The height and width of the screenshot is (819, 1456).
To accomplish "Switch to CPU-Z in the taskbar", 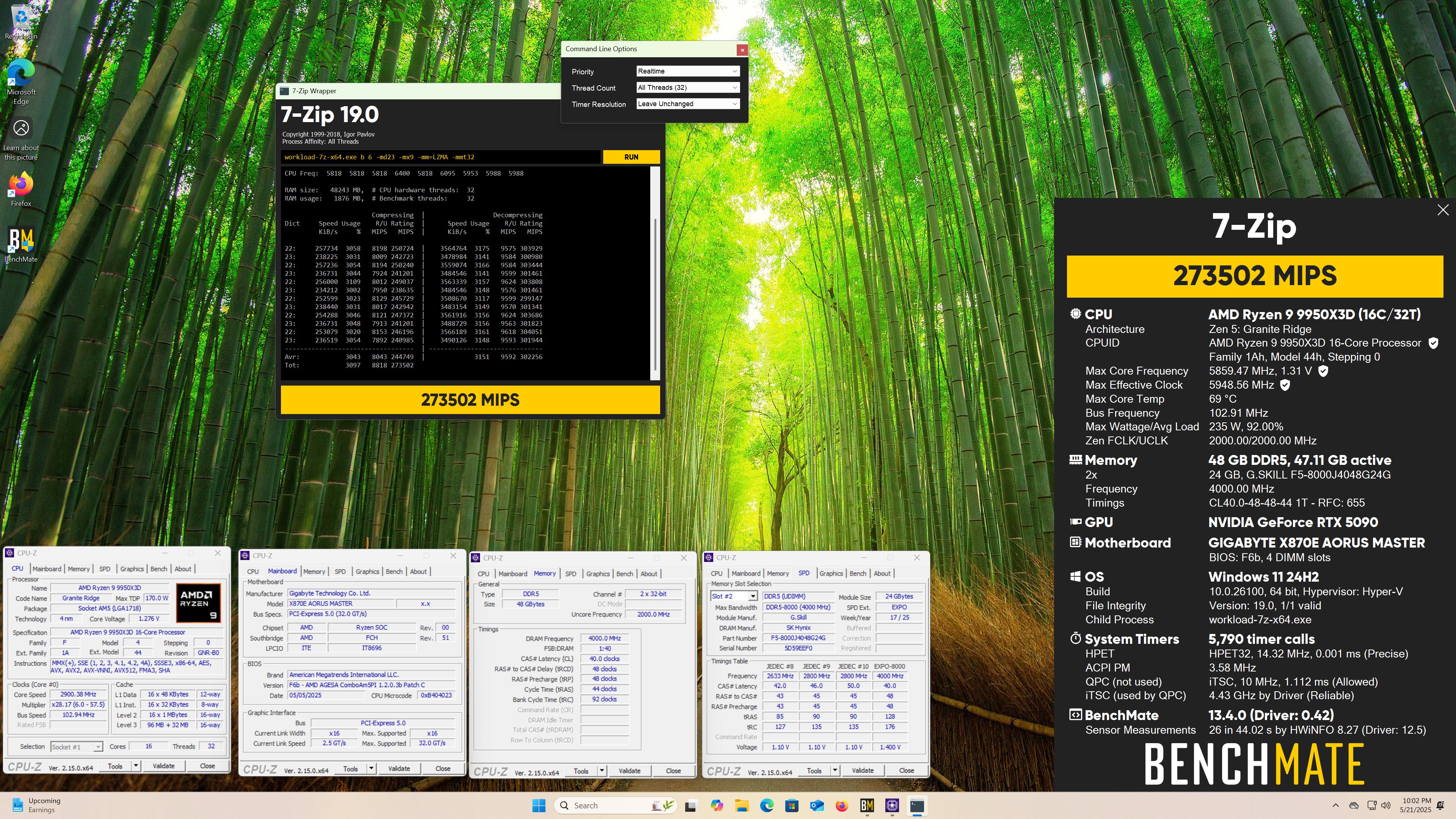I will tap(892, 805).
